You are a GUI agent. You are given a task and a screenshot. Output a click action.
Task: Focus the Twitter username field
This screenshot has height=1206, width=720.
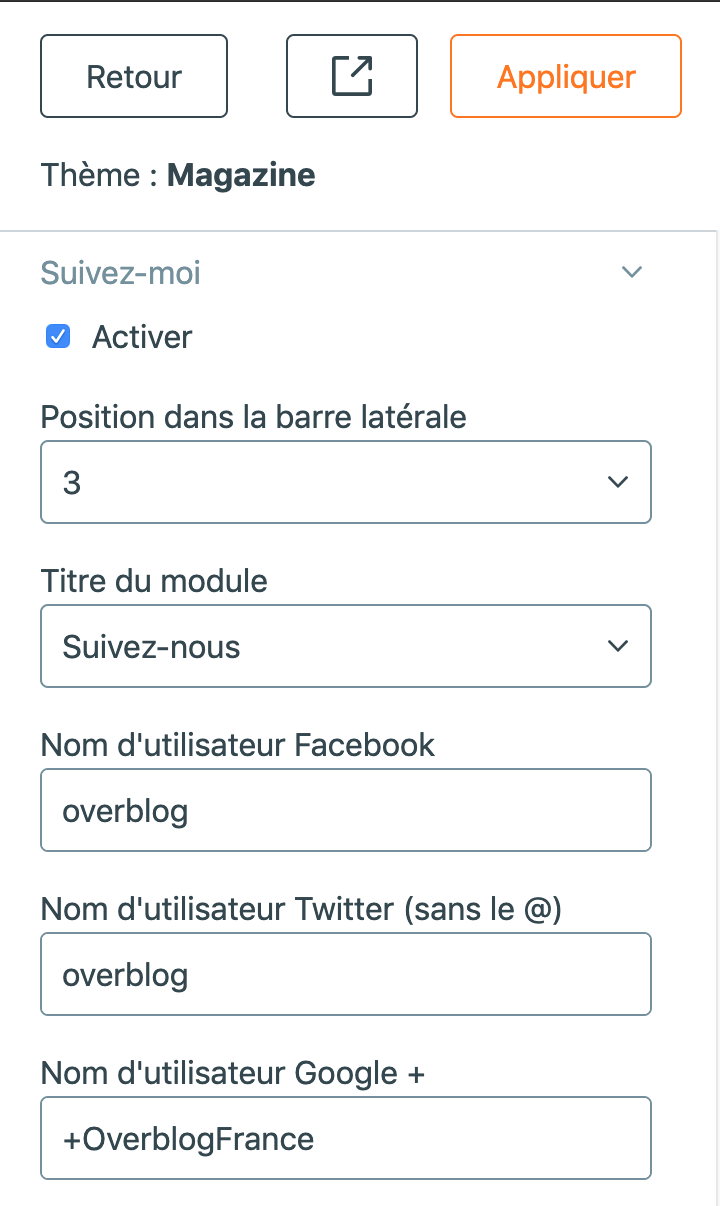[x=346, y=974]
